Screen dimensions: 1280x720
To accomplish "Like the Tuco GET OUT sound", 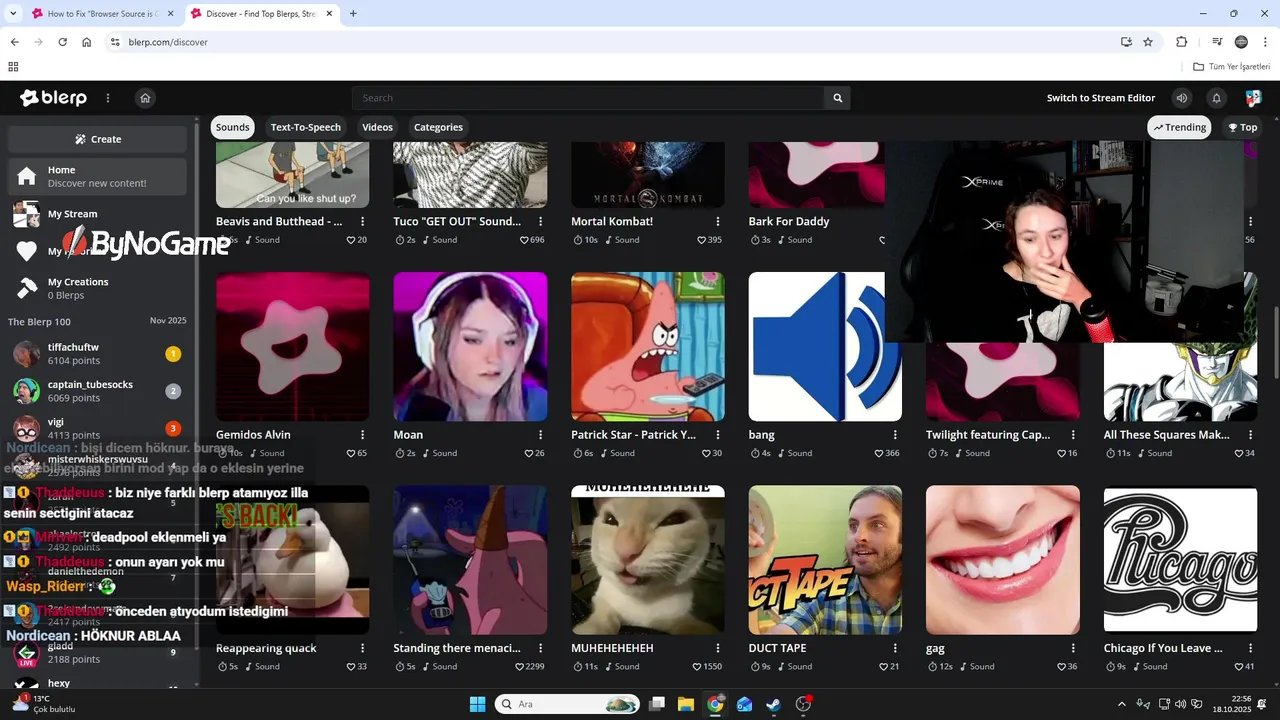I will [524, 240].
